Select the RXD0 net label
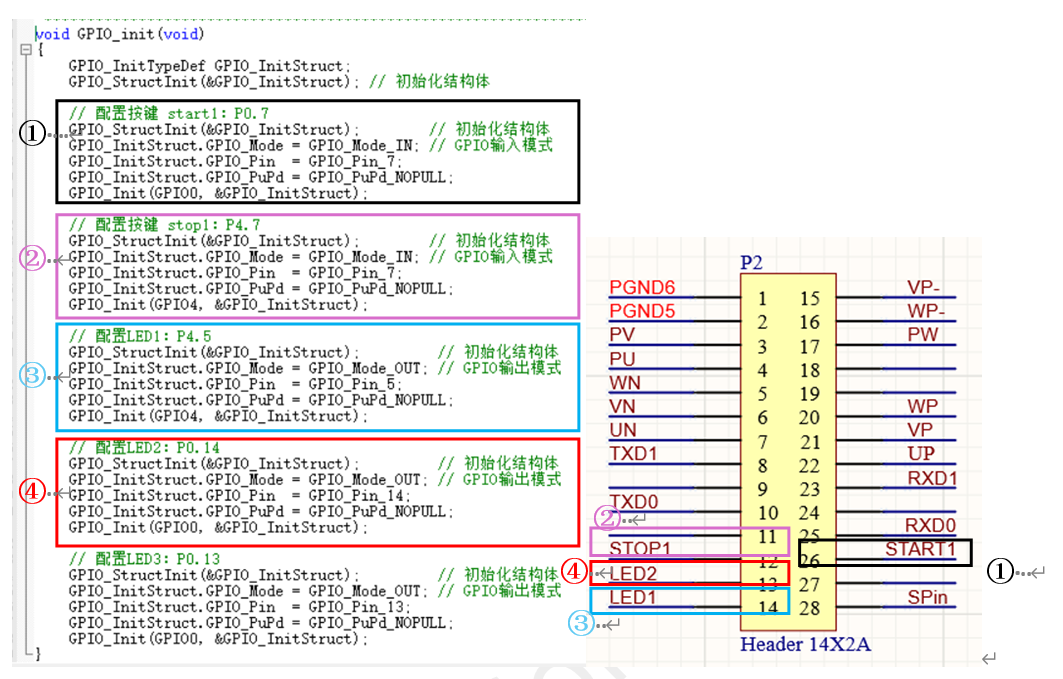1063x679 pixels. [x=930, y=525]
